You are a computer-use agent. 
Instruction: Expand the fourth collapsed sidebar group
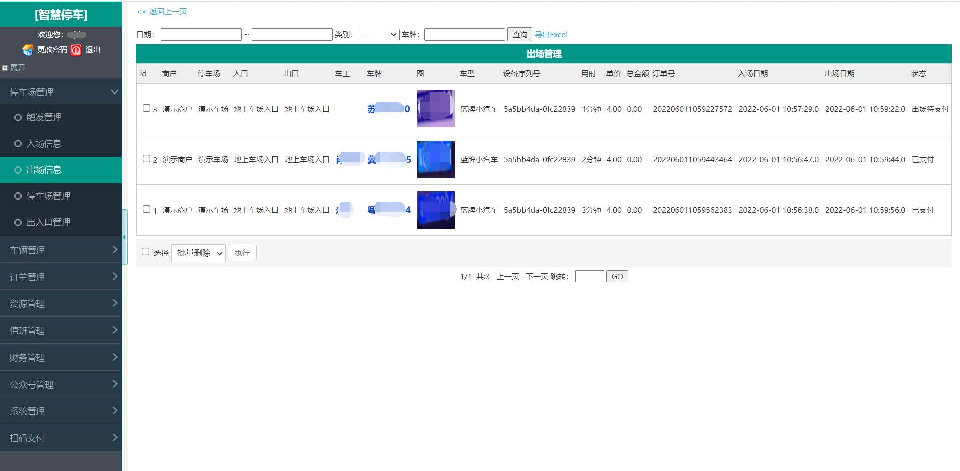pyautogui.click(x=61, y=331)
